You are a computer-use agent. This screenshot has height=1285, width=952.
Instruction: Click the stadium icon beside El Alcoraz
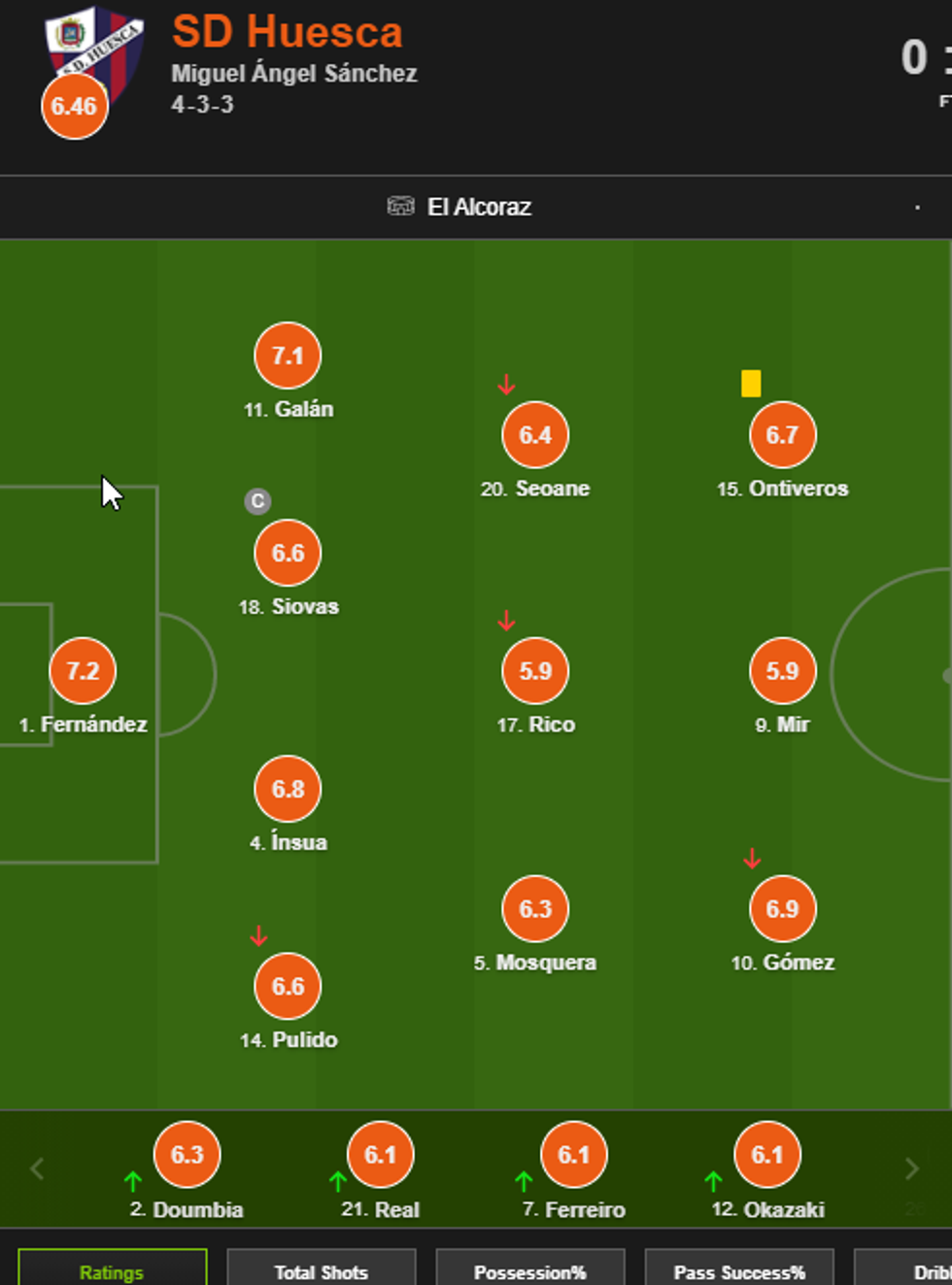click(400, 206)
